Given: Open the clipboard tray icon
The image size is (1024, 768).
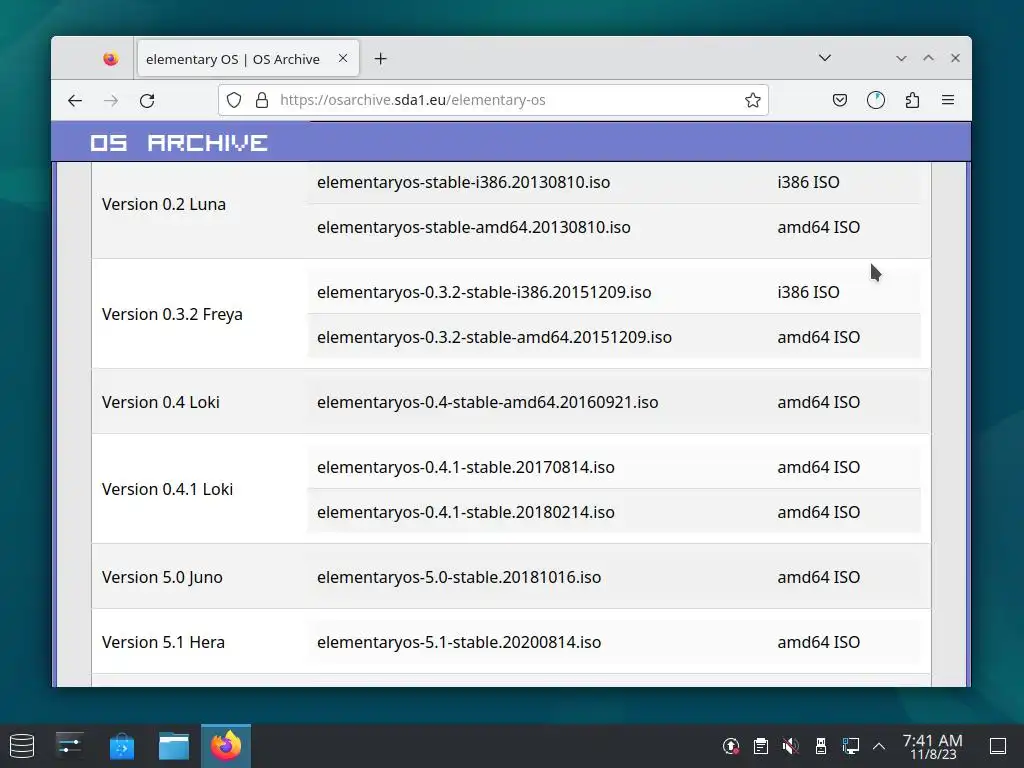Looking at the screenshot, I should [x=761, y=746].
